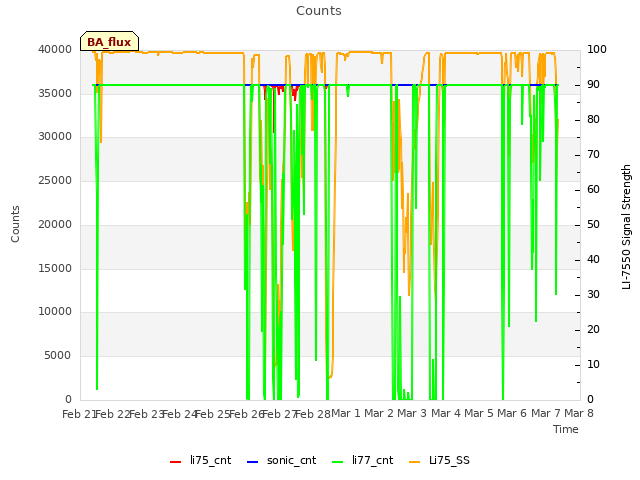Click the Feb 24 date label
Viewport: 640px width, 480px height.
pos(180,414)
